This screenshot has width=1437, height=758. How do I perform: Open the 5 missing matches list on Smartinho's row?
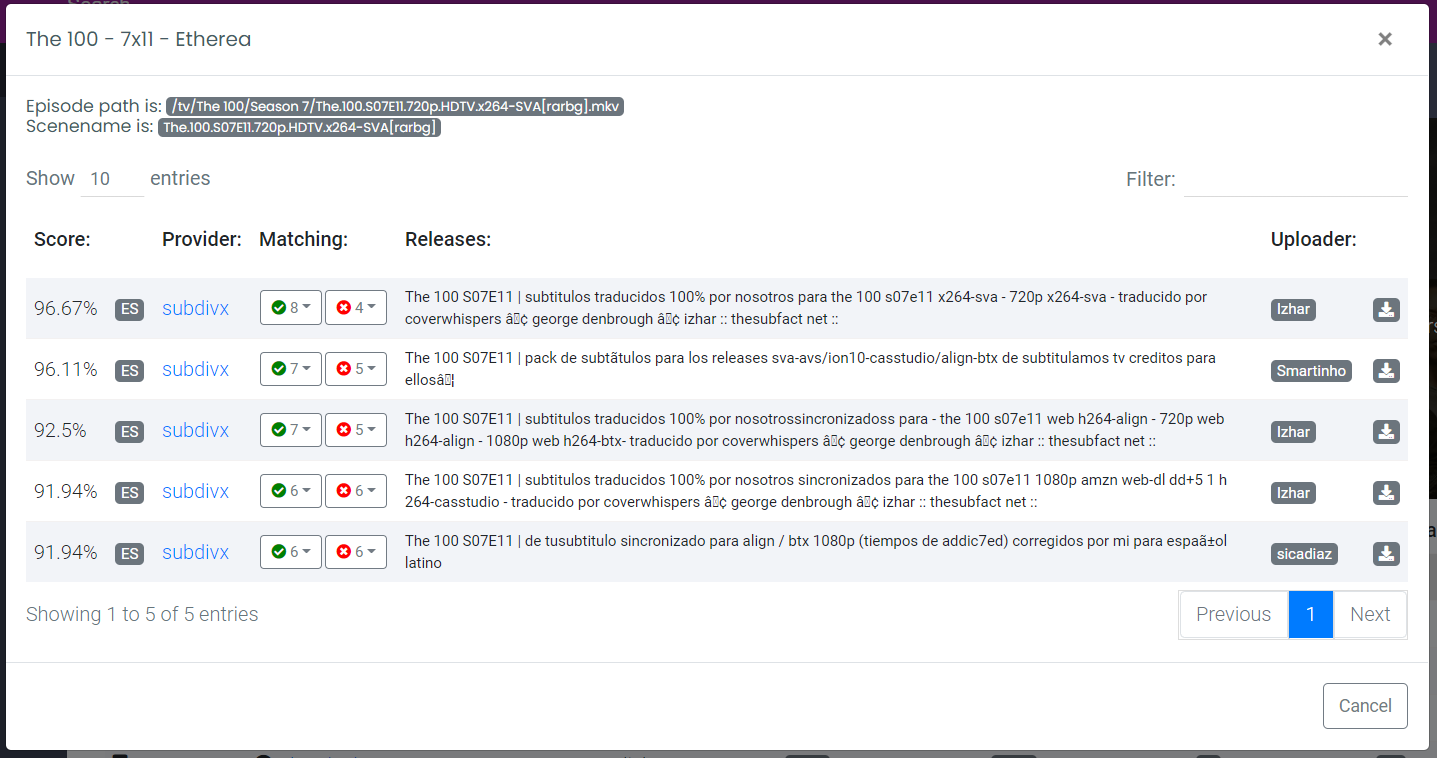coord(356,368)
